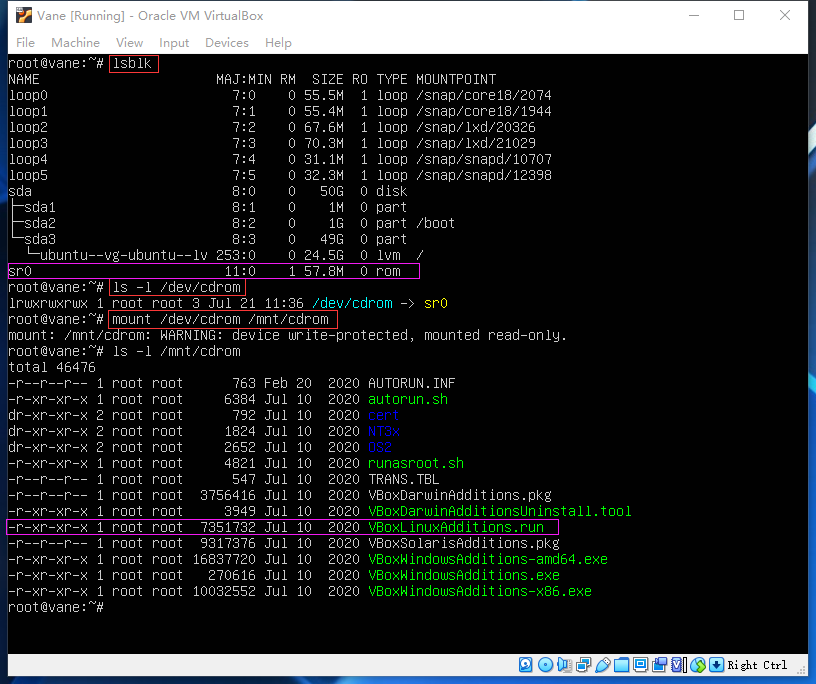The width and height of the screenshot is (816, 684).
Task: Click the TRANS.TBL file name
Action: point(404,479)
